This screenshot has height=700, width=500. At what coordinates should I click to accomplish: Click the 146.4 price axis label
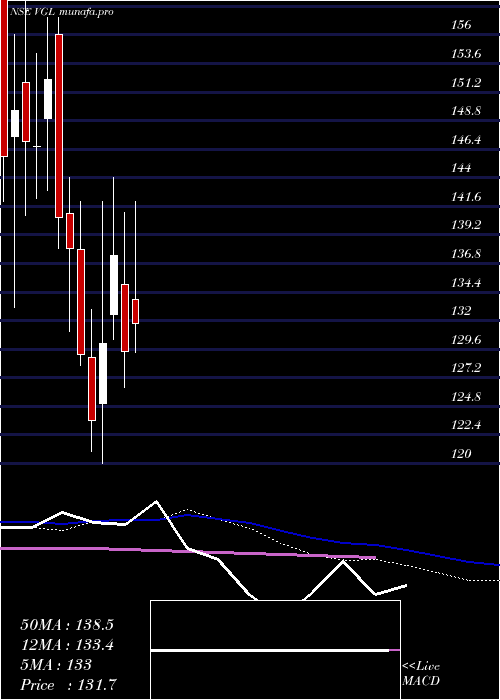pyautogui.click(x=466, y=140)
